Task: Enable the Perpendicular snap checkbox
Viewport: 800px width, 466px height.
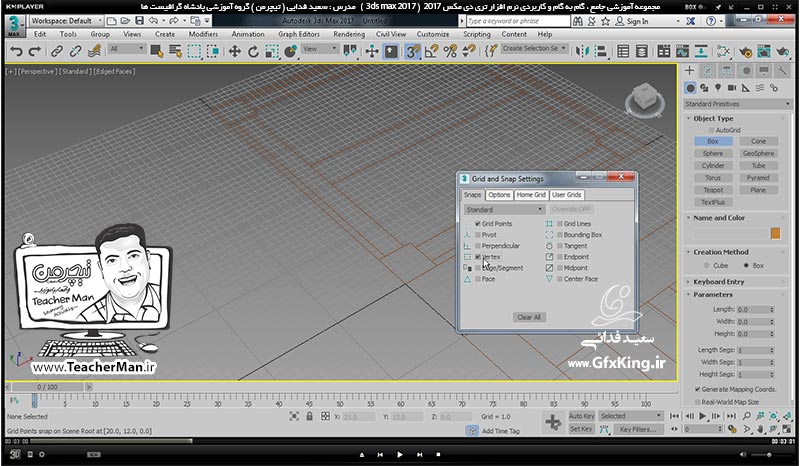Action: [x=478, y=246]
